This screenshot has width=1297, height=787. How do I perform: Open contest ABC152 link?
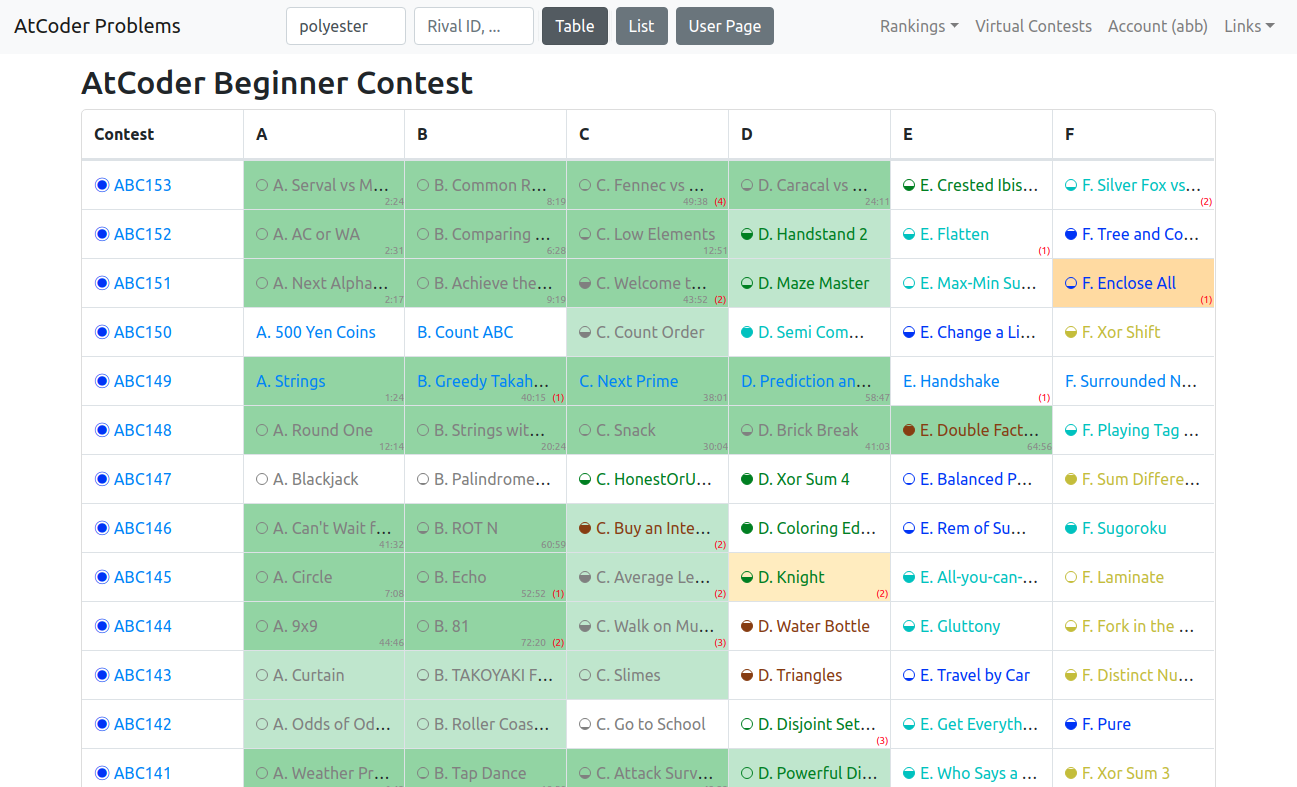pyautogui.click(x=143, y=234)
